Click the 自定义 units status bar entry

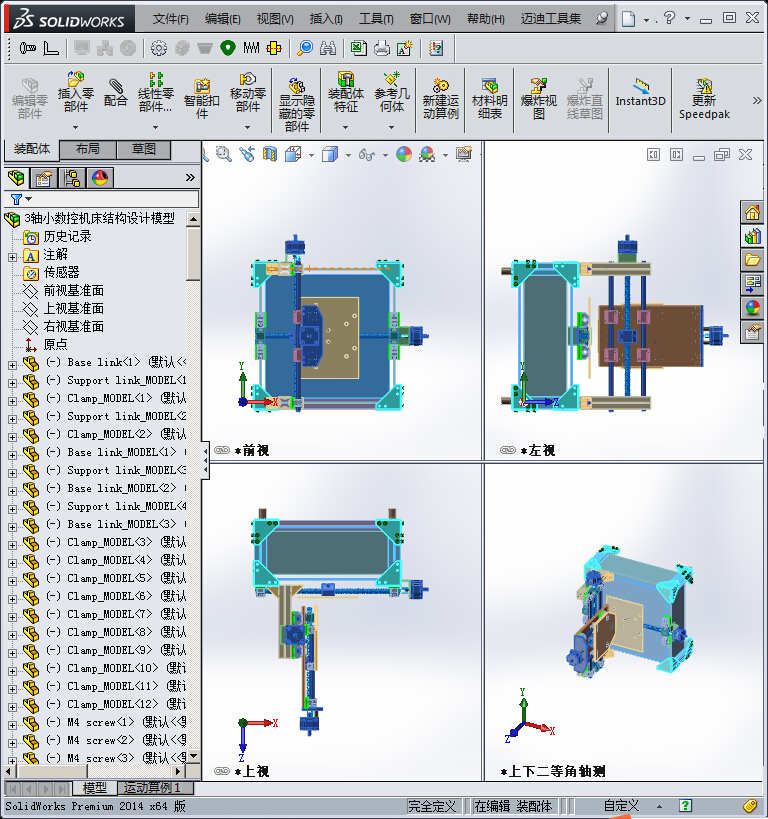[x=621, y=806]
